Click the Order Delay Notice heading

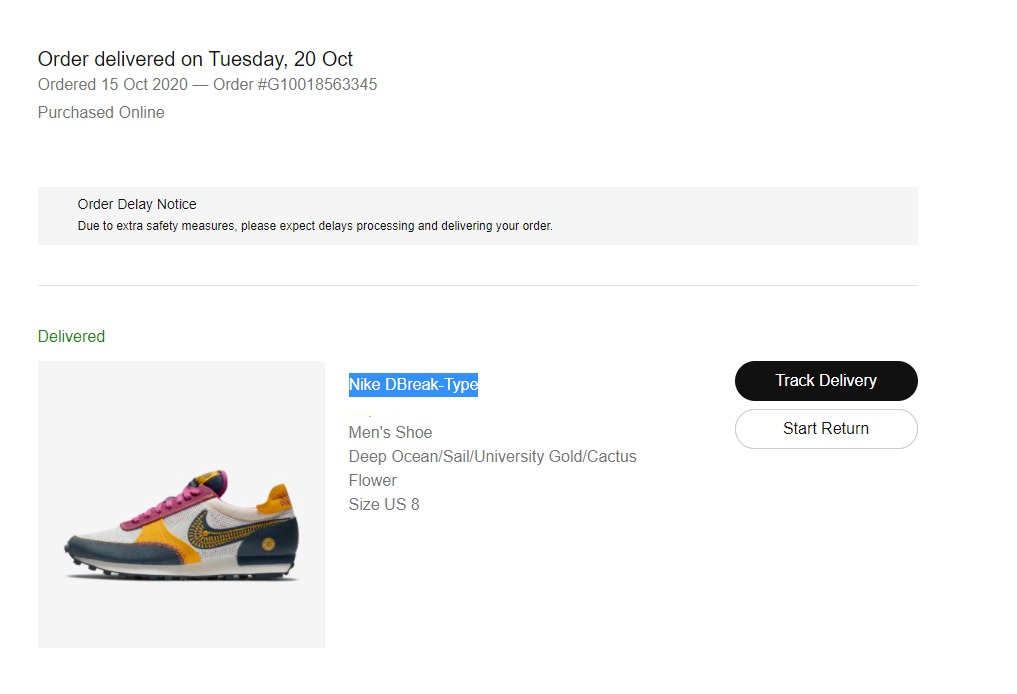point(137,205)
